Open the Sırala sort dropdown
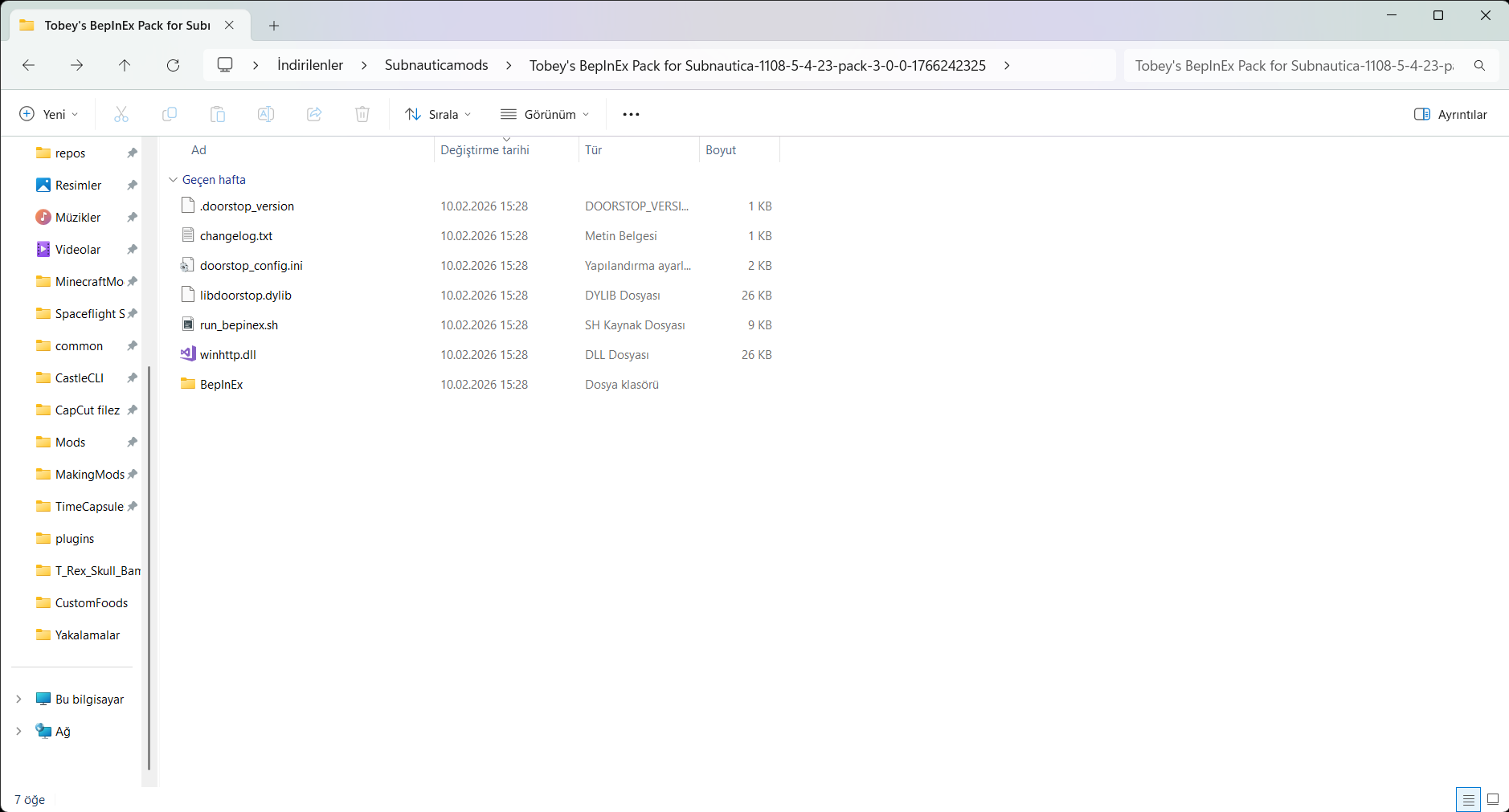1509x812 pixels. 438,114
